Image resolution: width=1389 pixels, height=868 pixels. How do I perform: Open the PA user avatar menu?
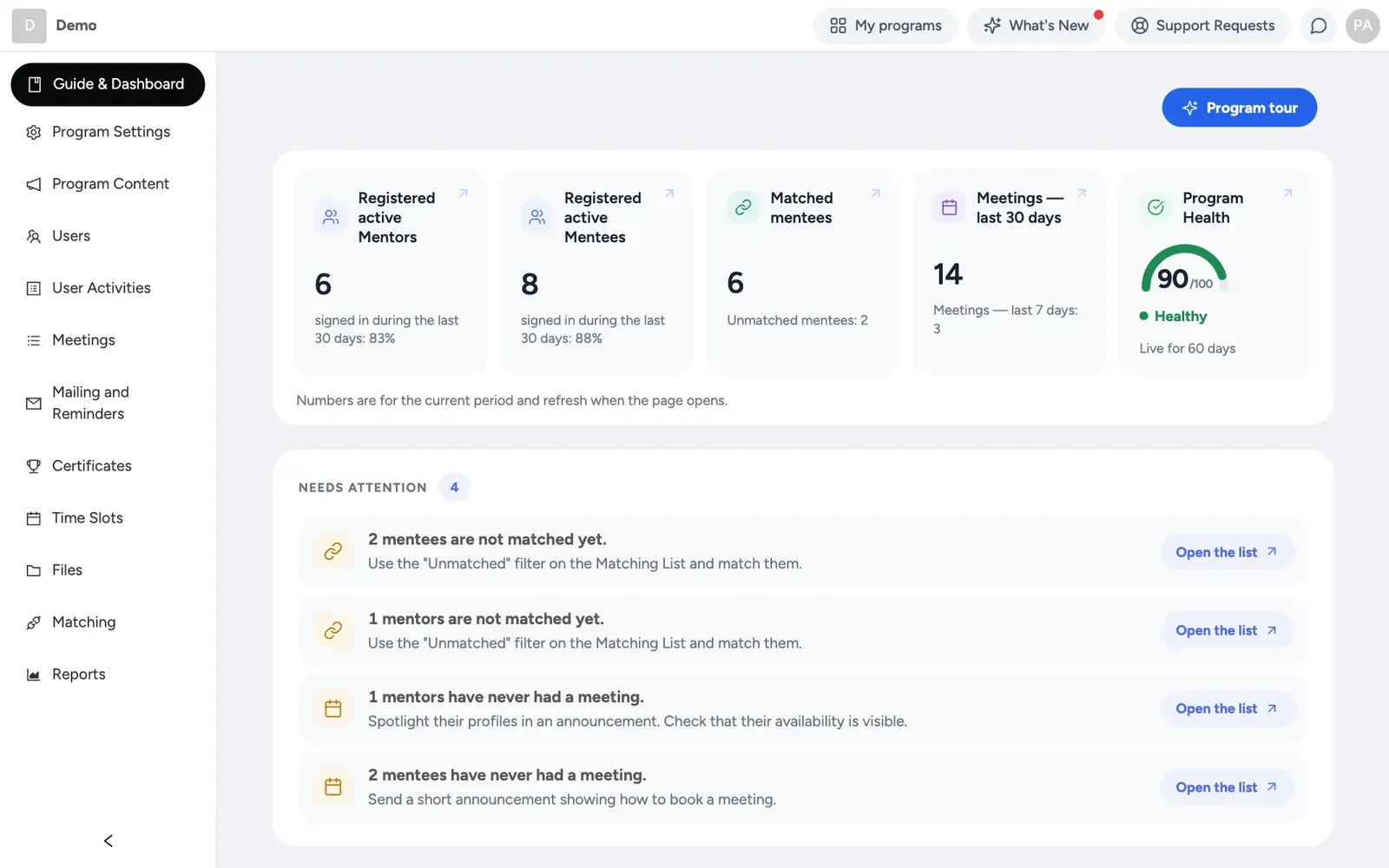pyautogui.click(x=1362, y=26)
